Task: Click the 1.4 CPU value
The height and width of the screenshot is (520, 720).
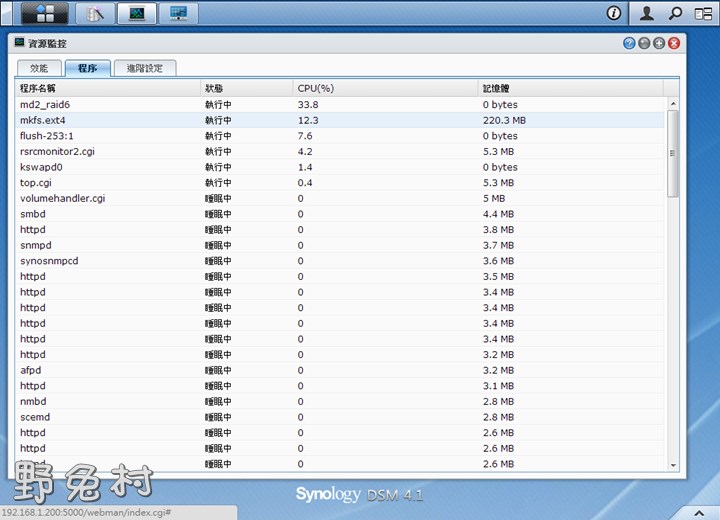Action: pos(305,167)
